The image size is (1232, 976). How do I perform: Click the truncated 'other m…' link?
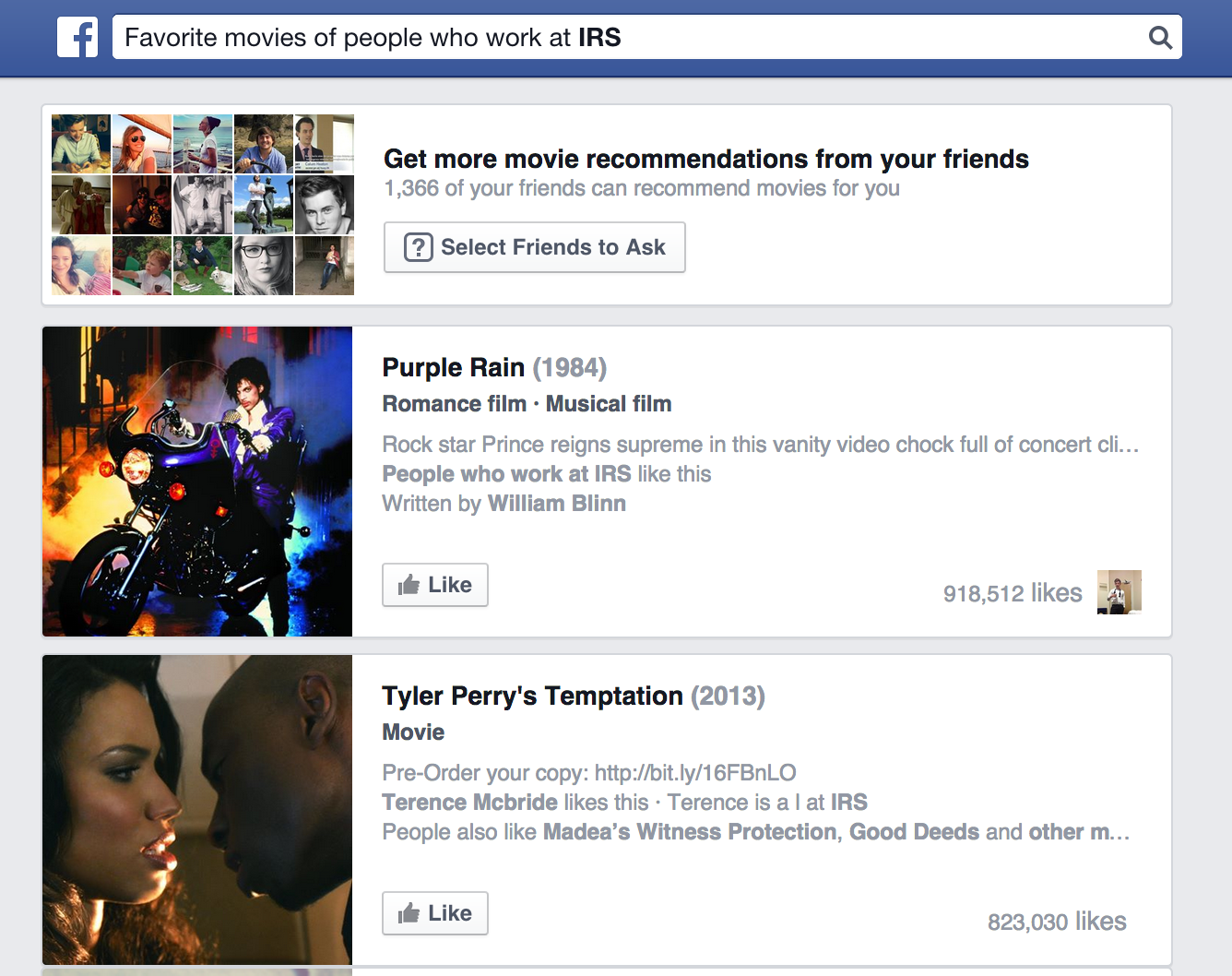(x=1079, y=832)
